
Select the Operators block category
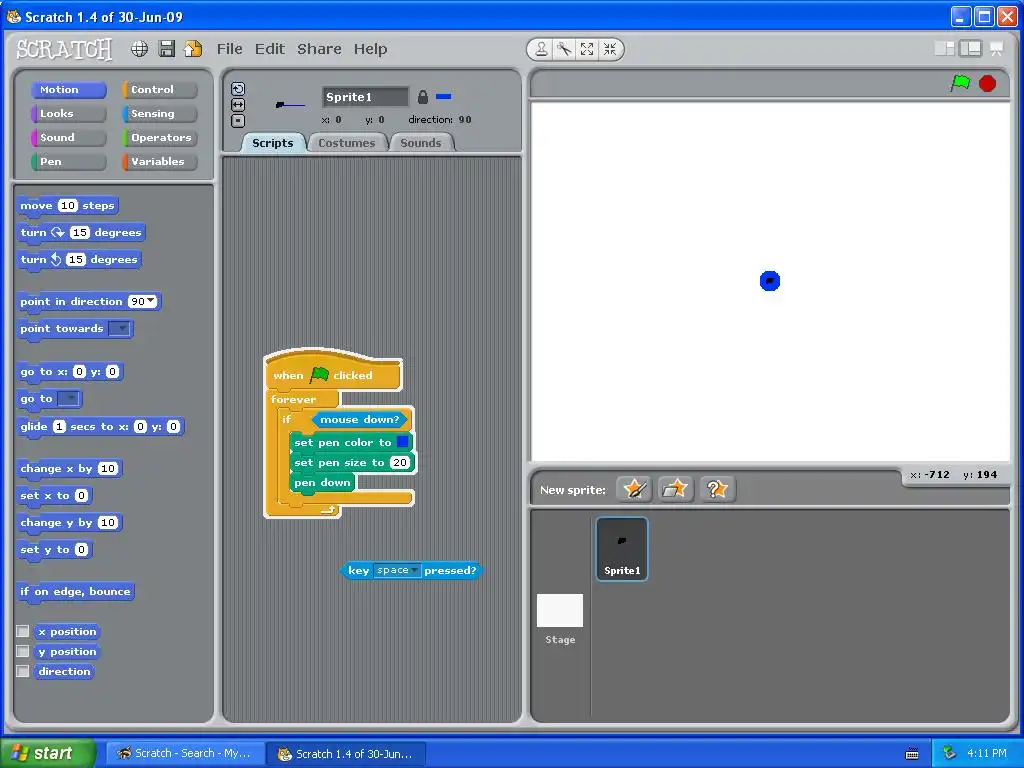[159, 138]
